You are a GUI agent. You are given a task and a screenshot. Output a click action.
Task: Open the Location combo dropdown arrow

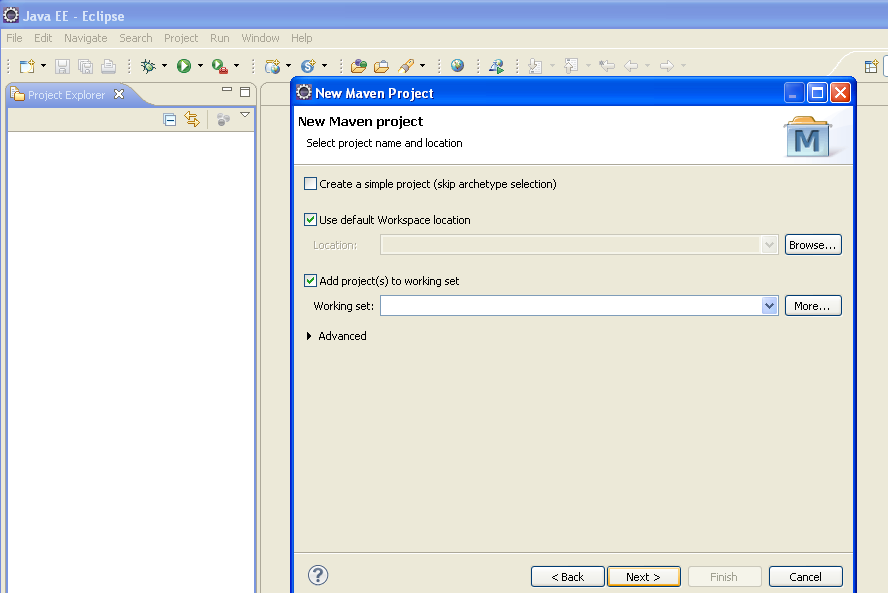(769, 245)
